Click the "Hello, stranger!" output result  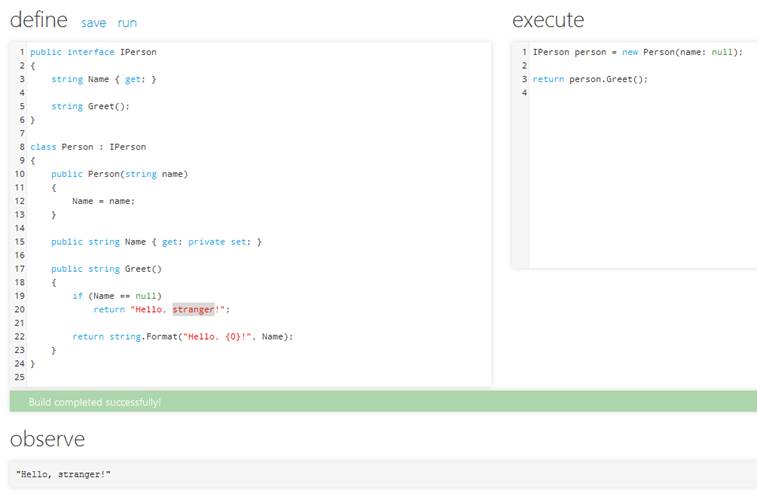point(64,473)
